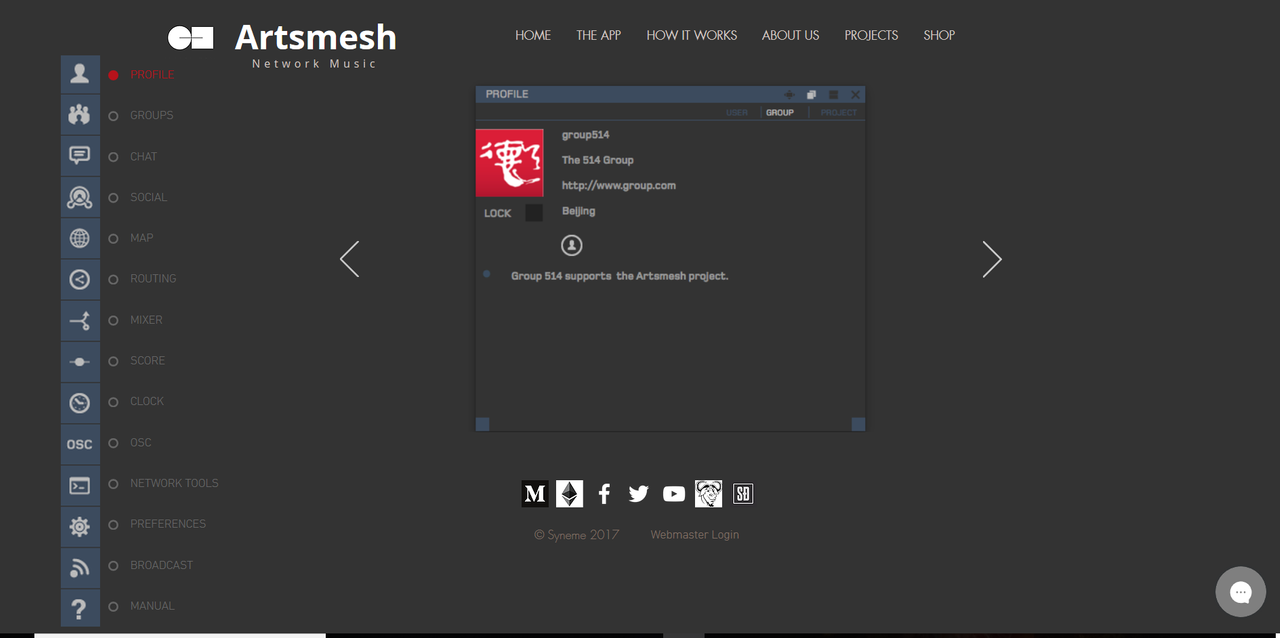This screenshot has height=638, width=1280.
Task: Select the Map radio bullet
Action: [113, 239]
